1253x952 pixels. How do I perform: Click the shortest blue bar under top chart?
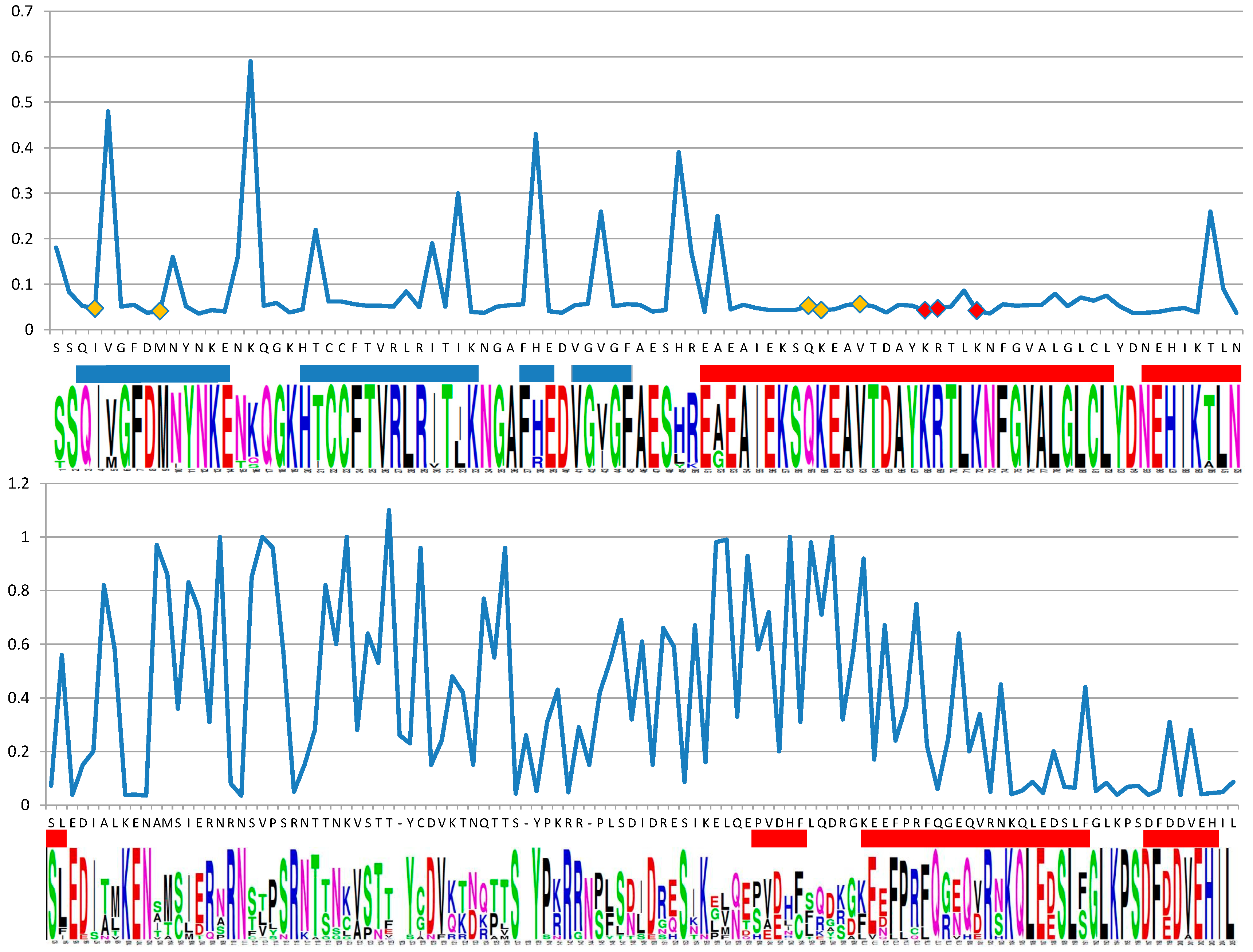coord(537,373)
